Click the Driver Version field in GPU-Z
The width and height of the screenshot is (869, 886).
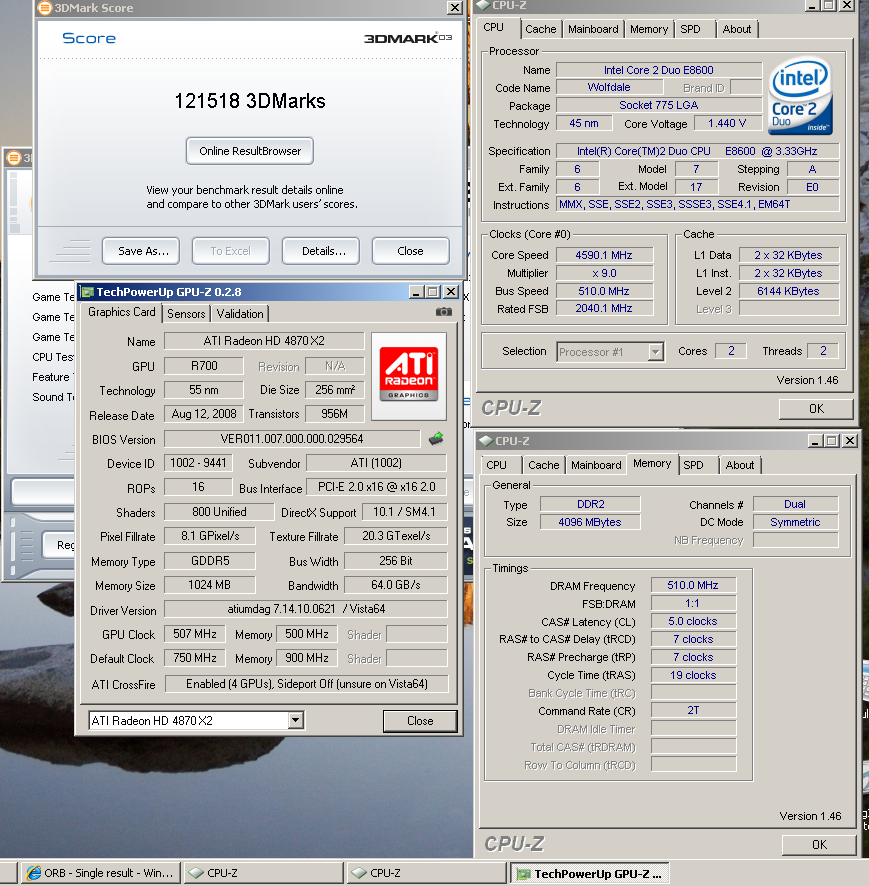pyautogui.click(x=306, y=609)
